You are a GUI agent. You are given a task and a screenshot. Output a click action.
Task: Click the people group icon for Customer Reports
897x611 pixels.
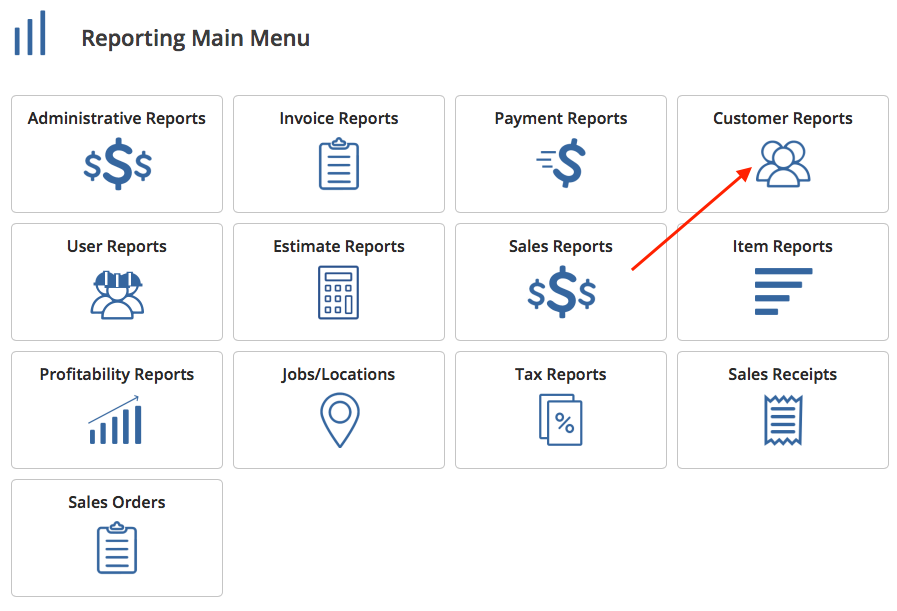pos(783,164)
